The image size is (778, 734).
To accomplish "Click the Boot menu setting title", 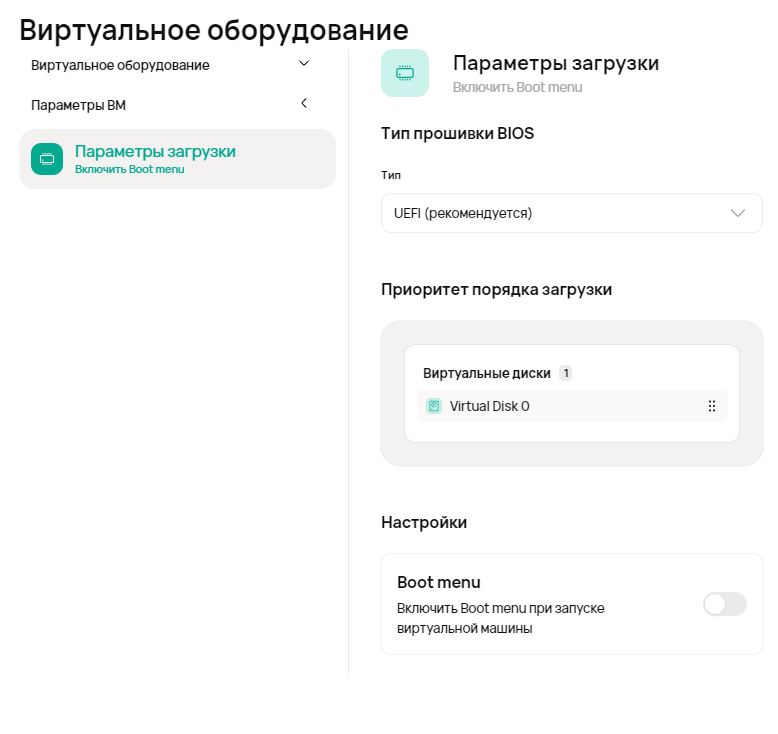I will pos(439,582).
